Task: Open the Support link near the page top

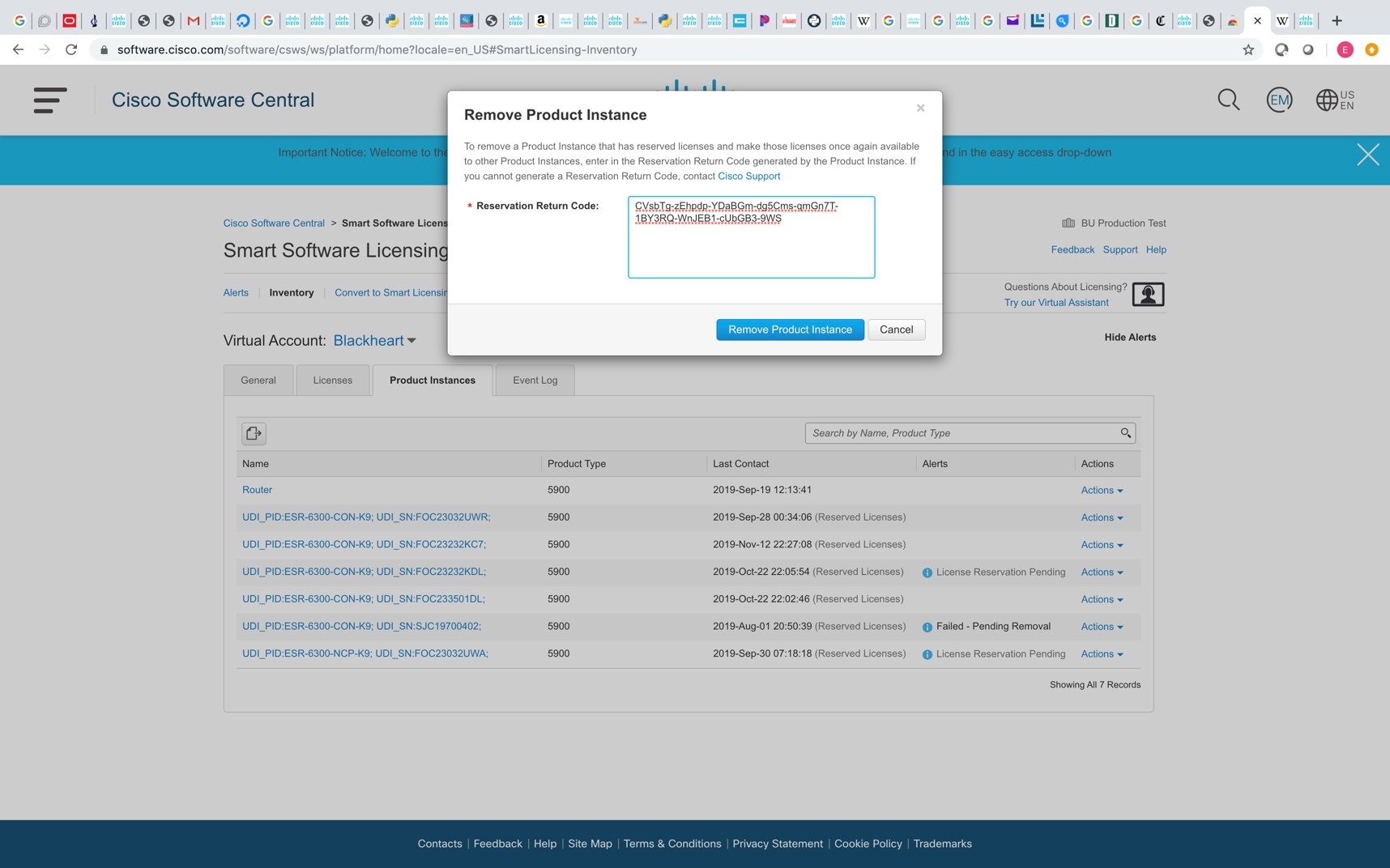Action: tap(1120, 249)
